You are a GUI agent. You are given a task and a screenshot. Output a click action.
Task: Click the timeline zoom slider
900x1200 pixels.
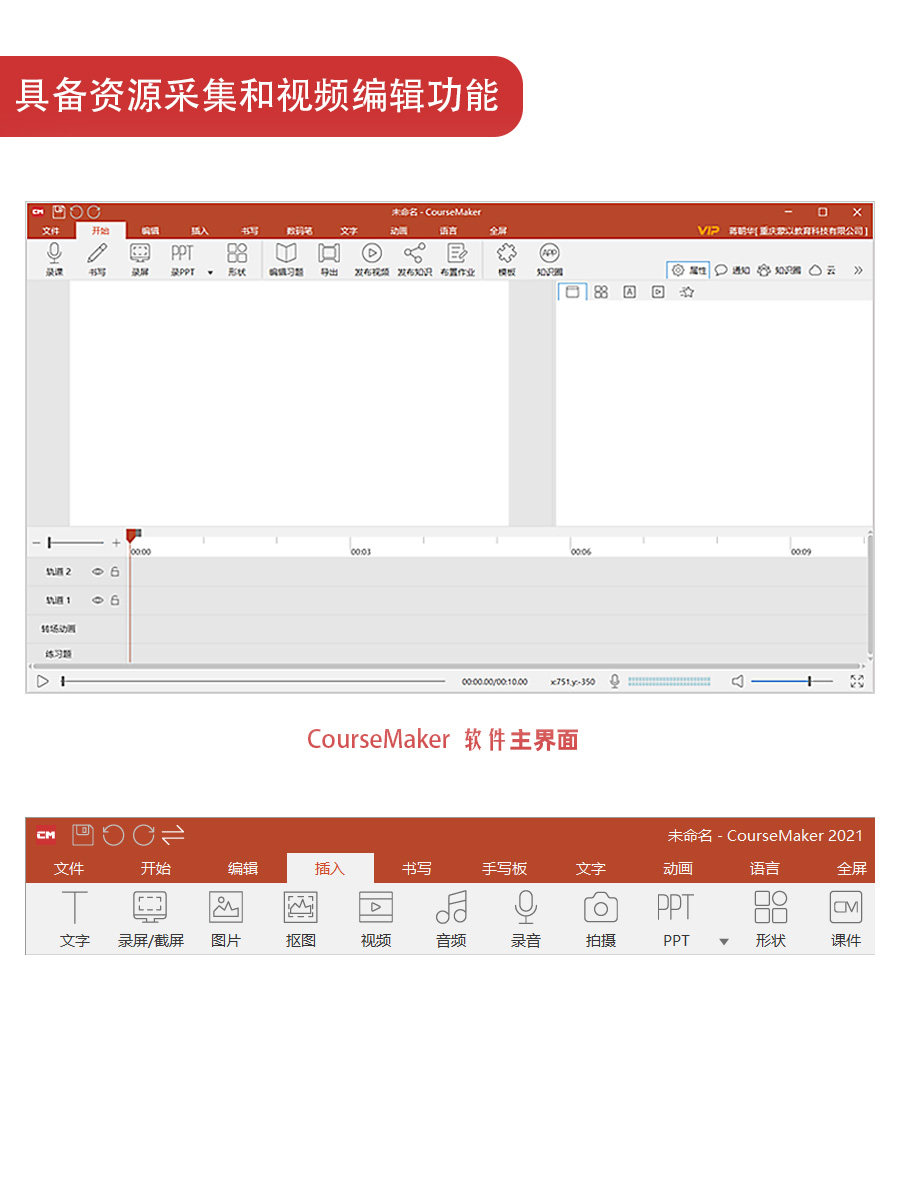click(76, 542)
